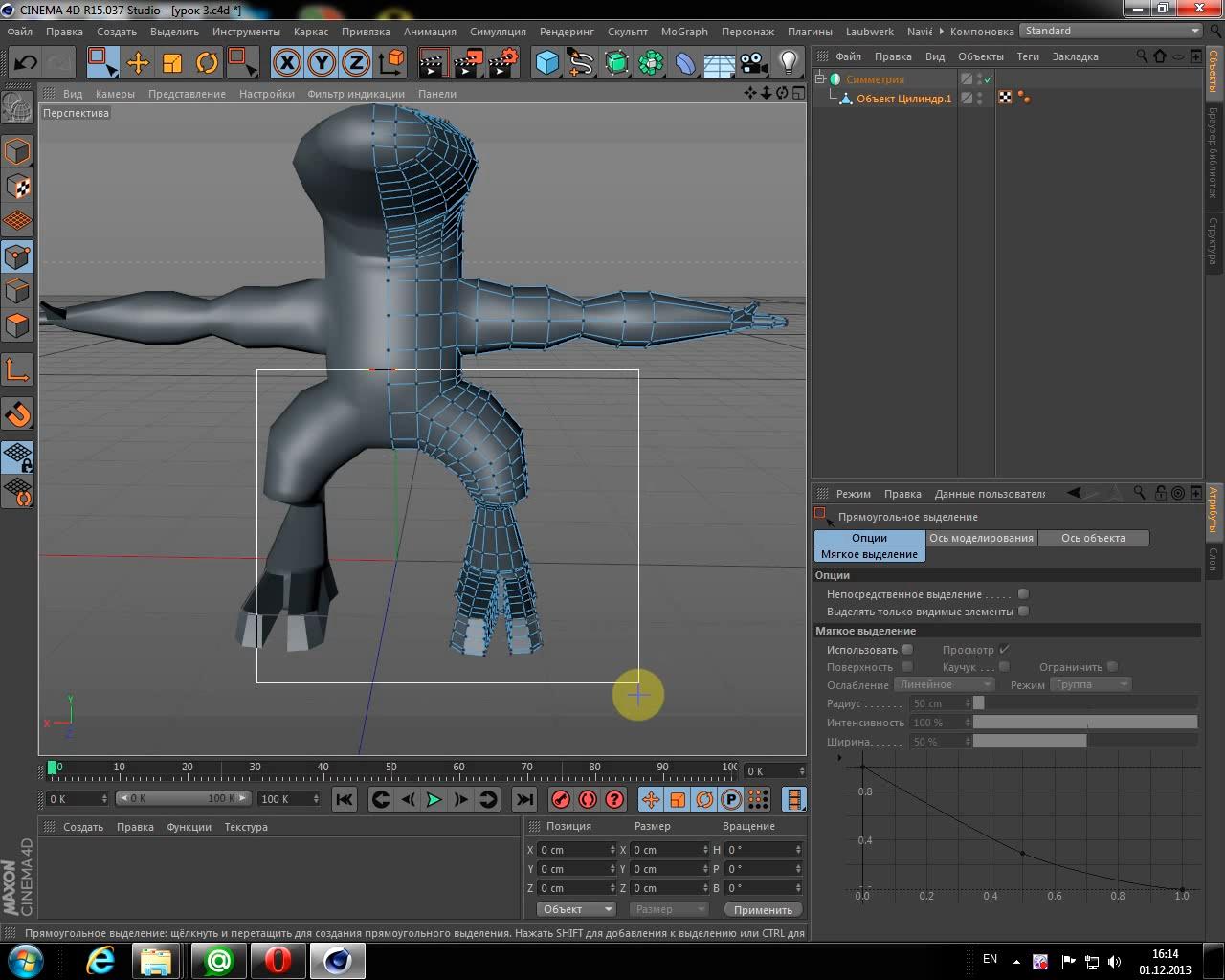Open the Файл menu in menu bar

pyautogui.click(x=19, y=32)
